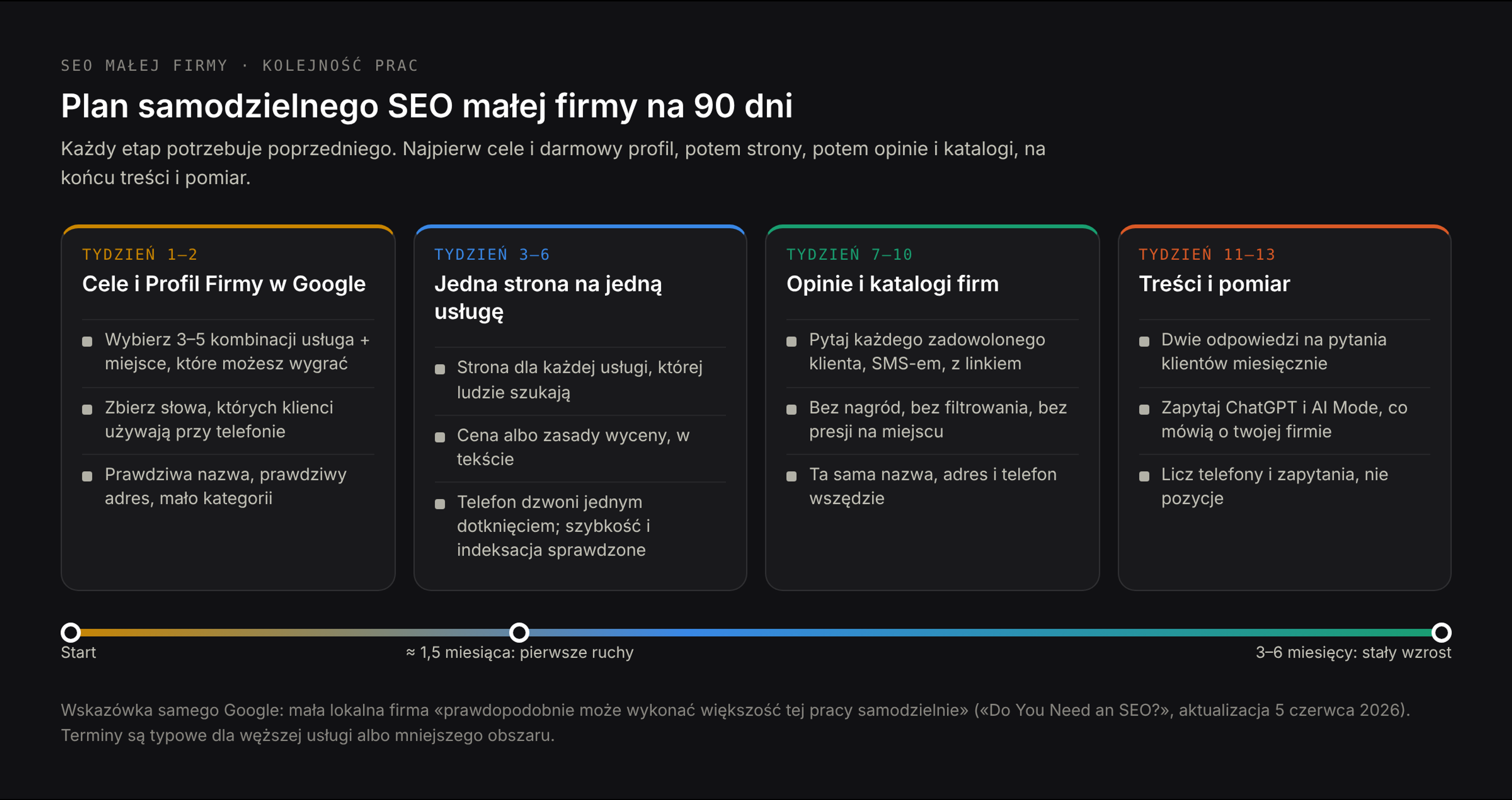Click card title 'Jedna strona na jedną usługę'
This screenshot has height=800, width=1512.
click(x=548, y=298)
